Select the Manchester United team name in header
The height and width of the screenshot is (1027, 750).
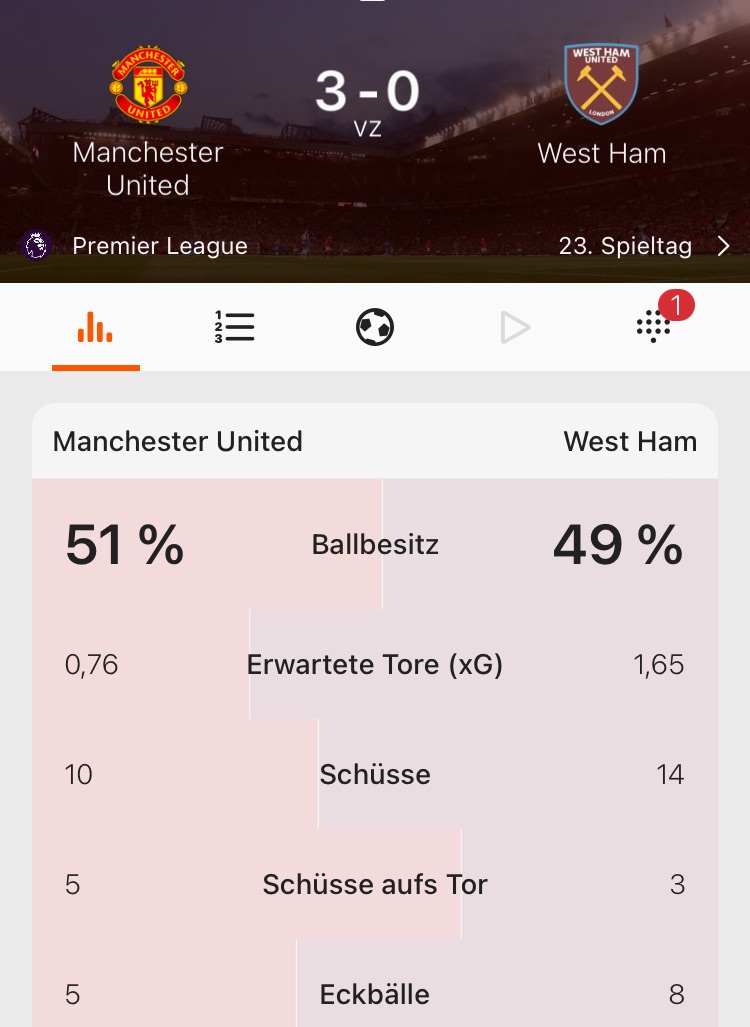tap(148, 168)
